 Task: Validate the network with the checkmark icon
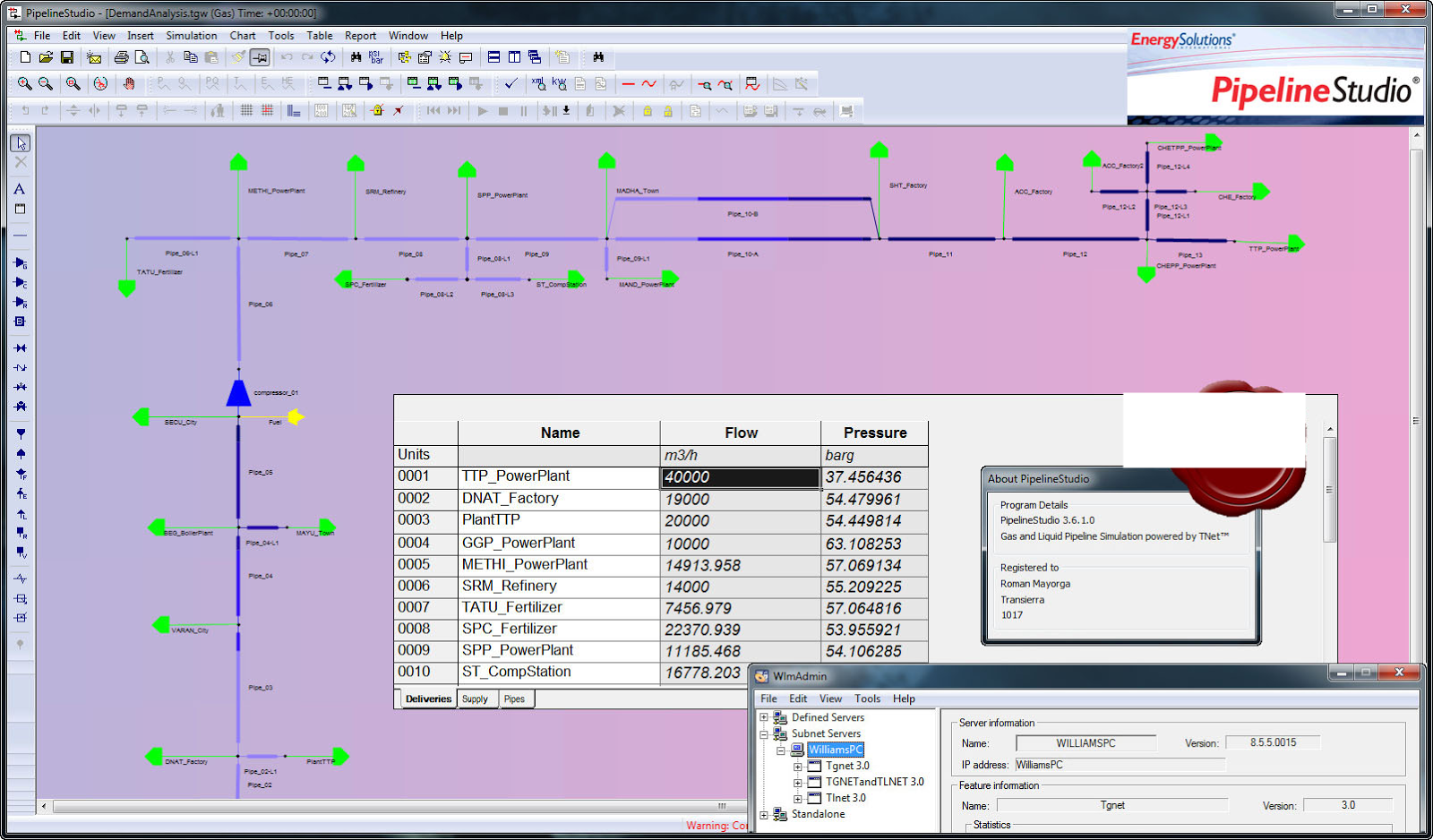[511, 83]
